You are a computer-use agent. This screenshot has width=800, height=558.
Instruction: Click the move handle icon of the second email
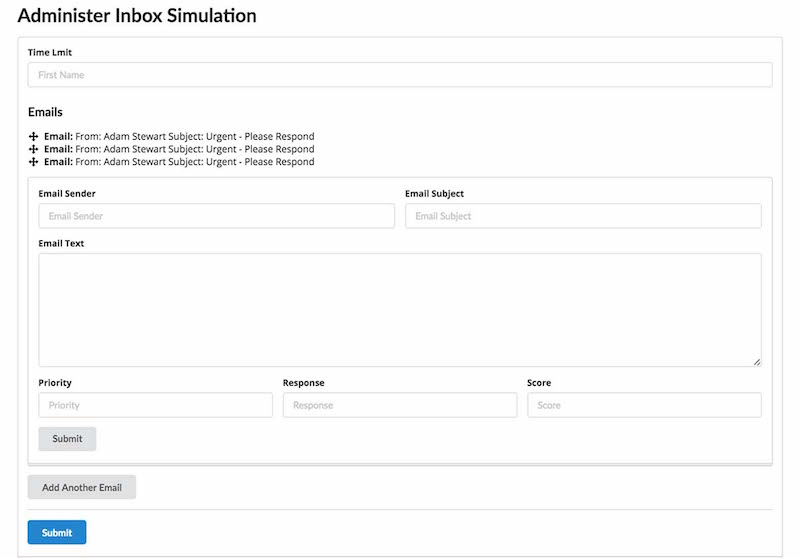coord(33,149)
